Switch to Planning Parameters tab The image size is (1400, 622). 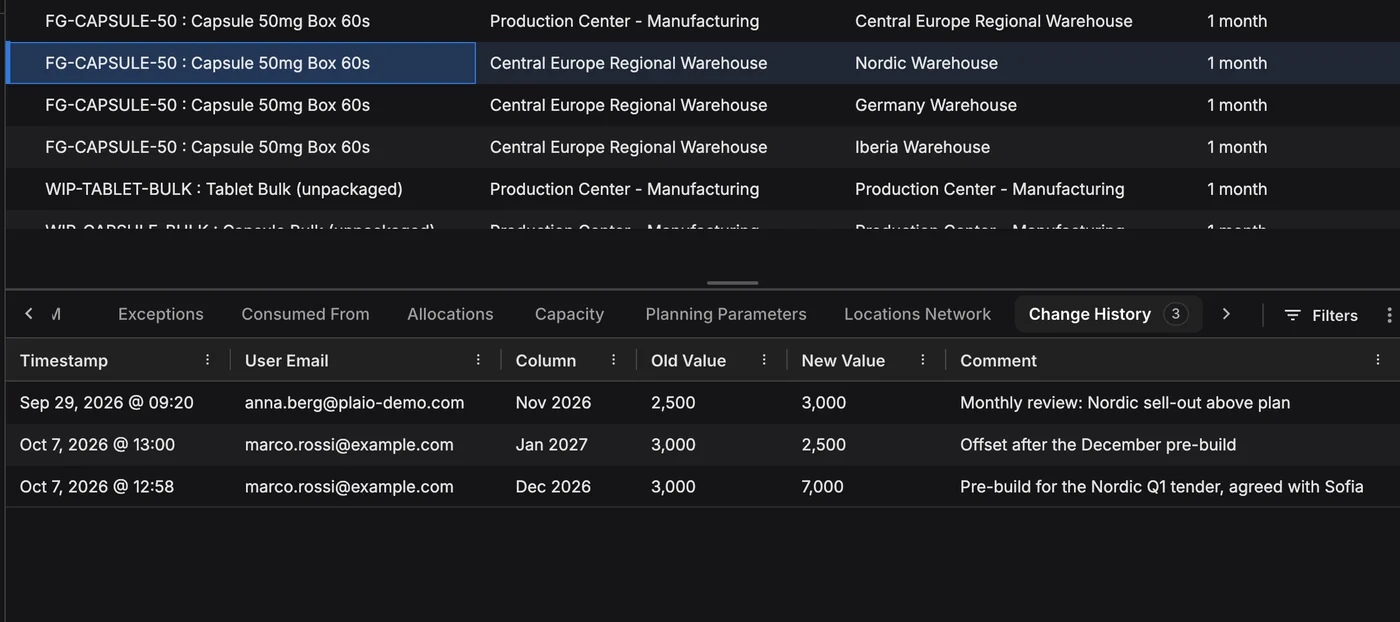[x=726, y=314]
